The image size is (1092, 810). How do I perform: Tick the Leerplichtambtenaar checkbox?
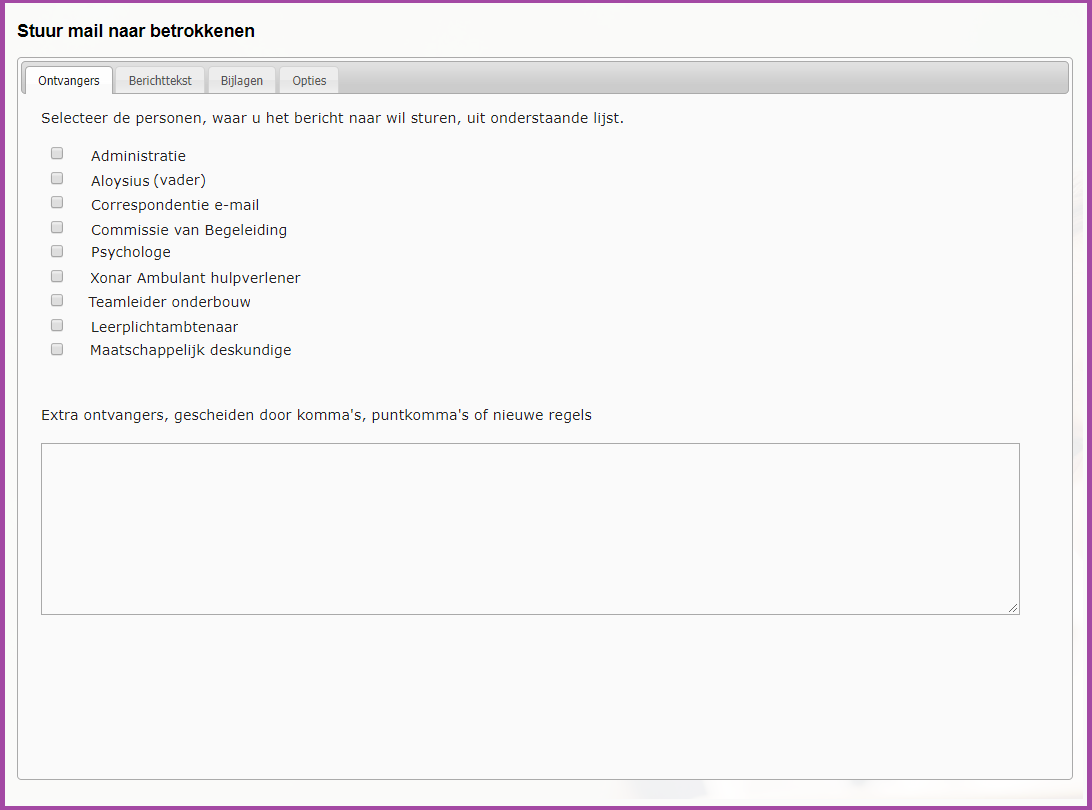57,325
